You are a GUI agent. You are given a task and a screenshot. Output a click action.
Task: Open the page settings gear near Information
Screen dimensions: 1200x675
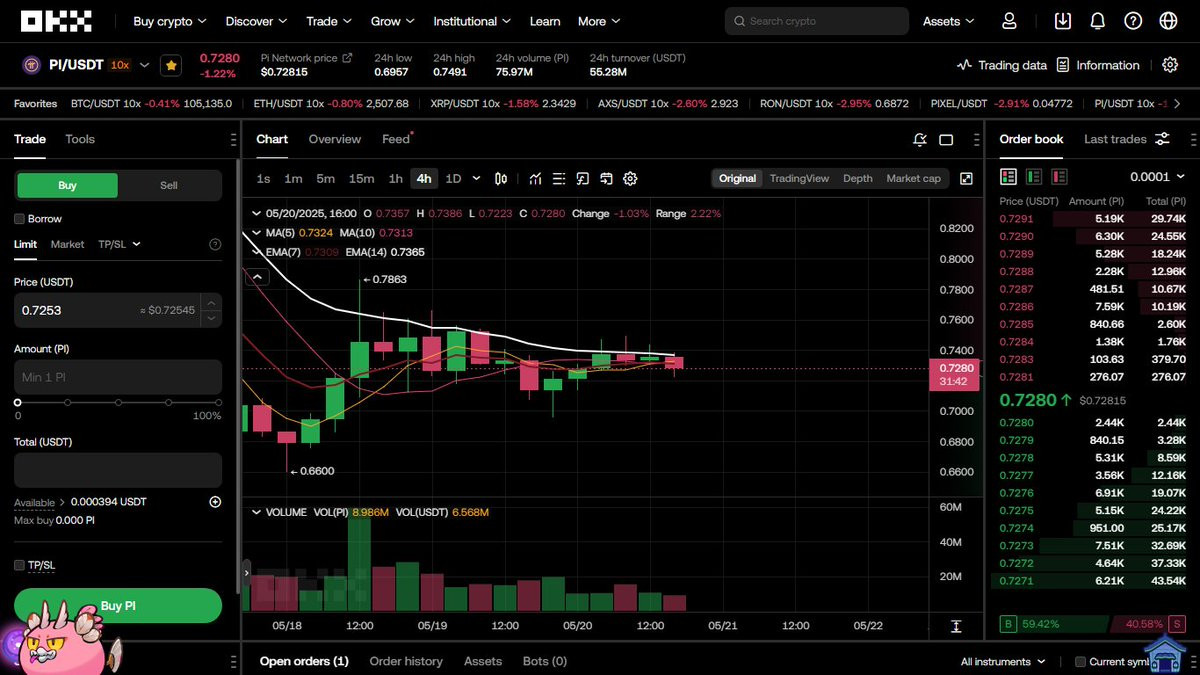tap(1170, 65)
